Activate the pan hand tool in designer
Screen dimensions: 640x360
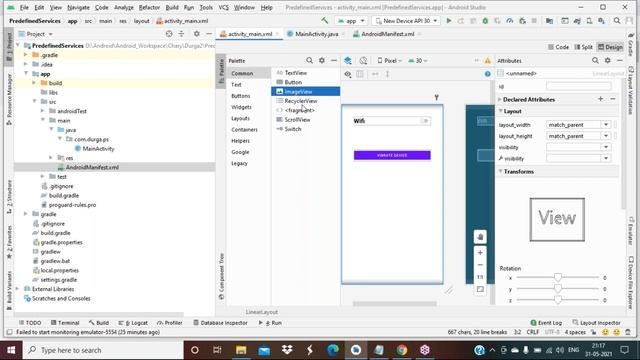click(x=480, y=237)
